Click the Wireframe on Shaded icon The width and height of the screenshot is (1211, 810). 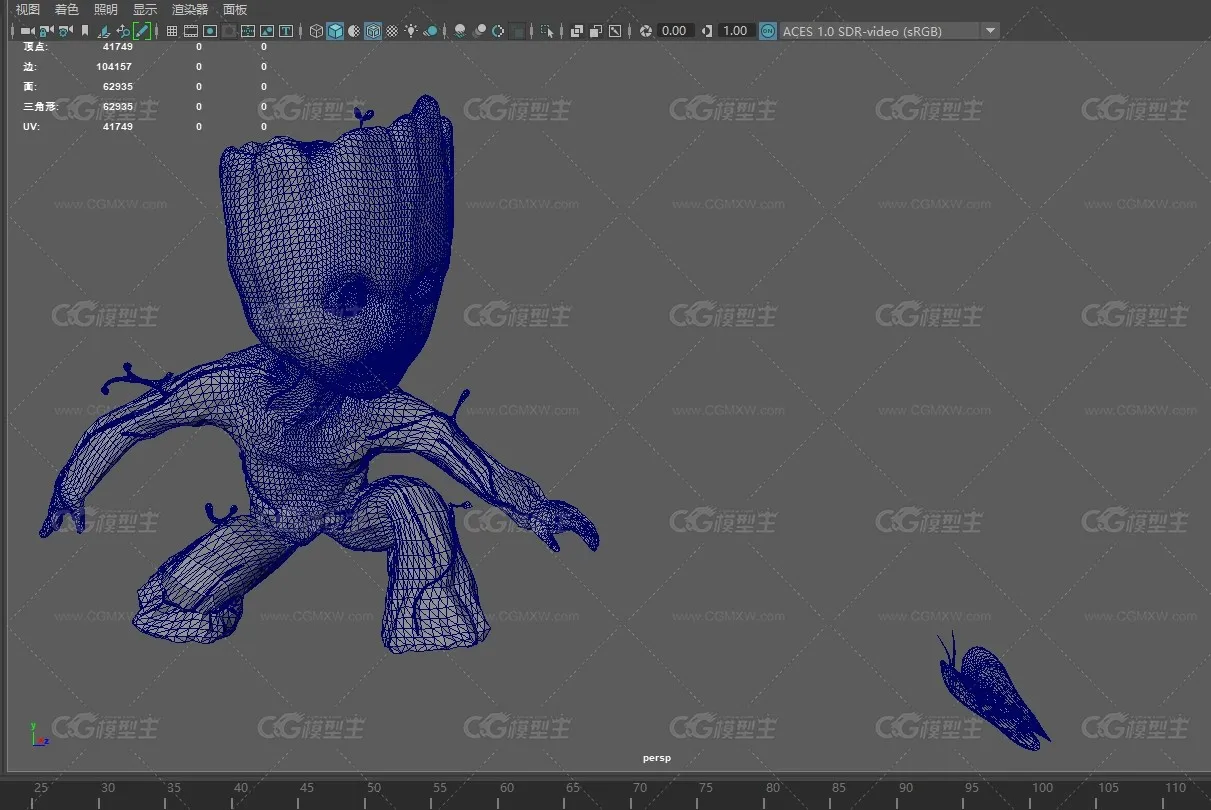(373, 31)
